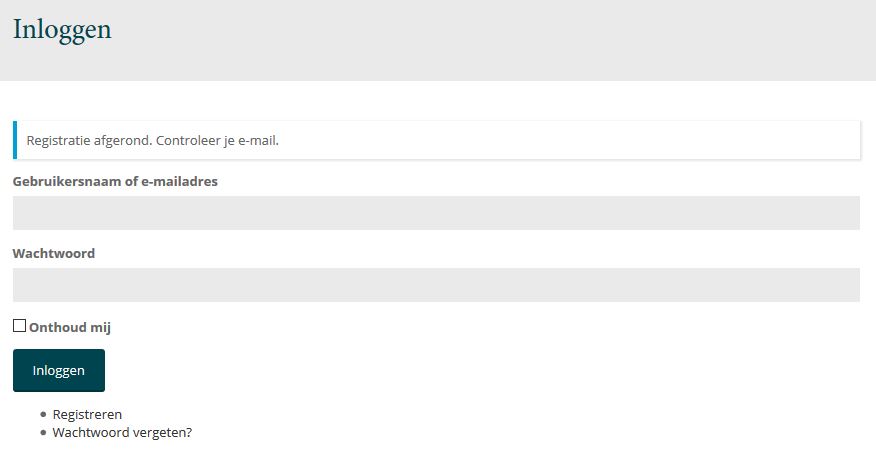Open the Registreren link

coord(87,414)
